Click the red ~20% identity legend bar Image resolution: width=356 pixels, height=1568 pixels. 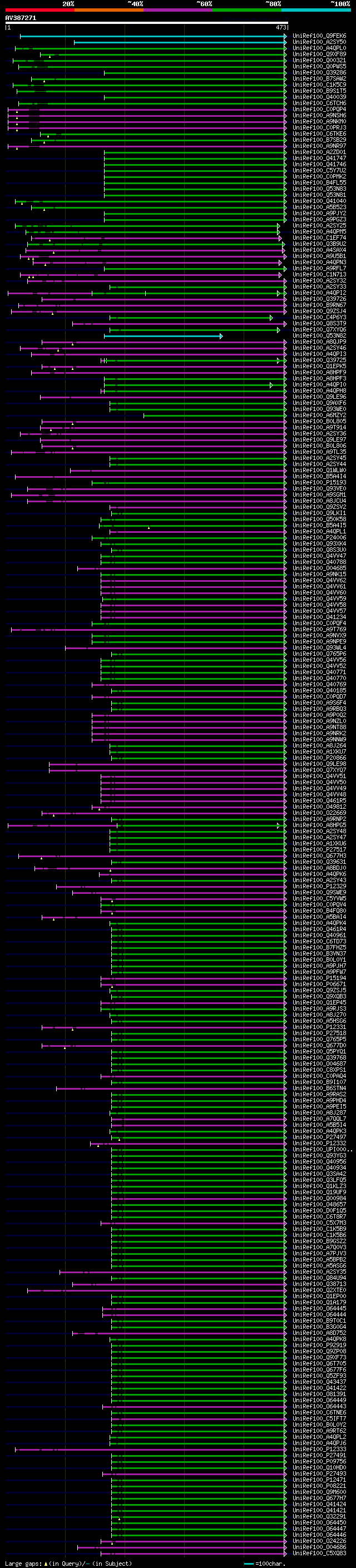point(39,11)
